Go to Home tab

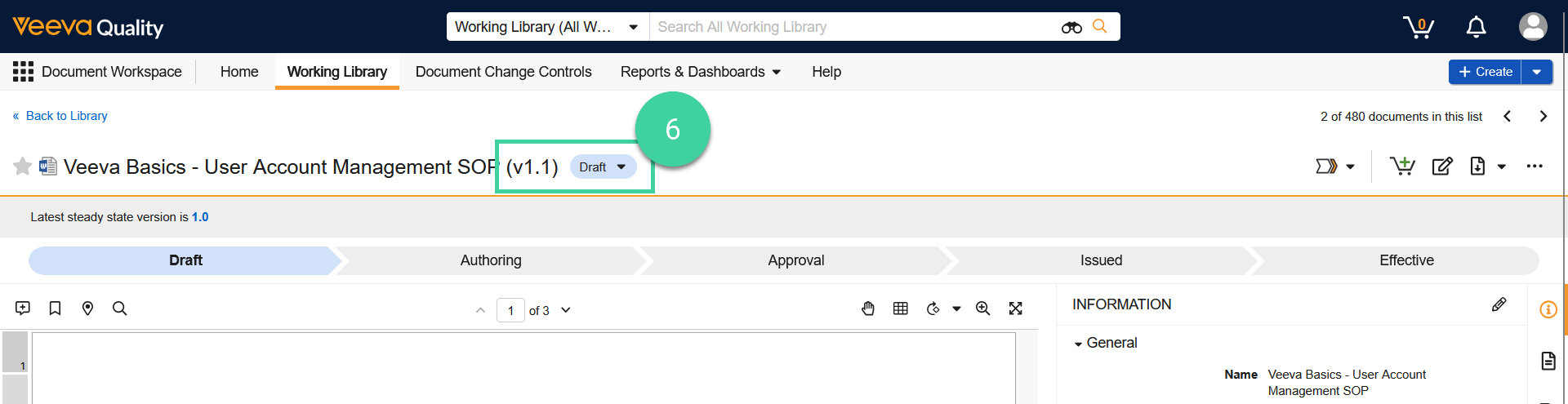(239, 72)
